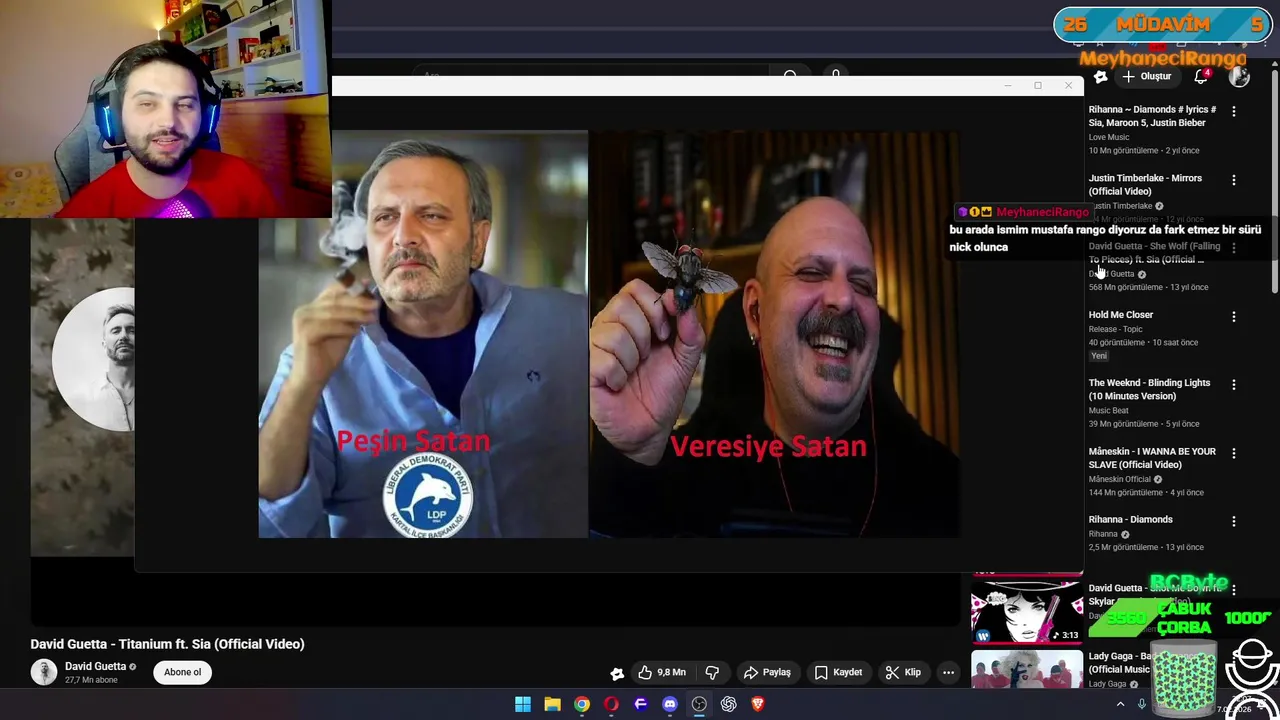Image resolution: width=1280 pixels, height=720 pixels.
Task: Open the account profile avatar
Action: point(1240,76)
